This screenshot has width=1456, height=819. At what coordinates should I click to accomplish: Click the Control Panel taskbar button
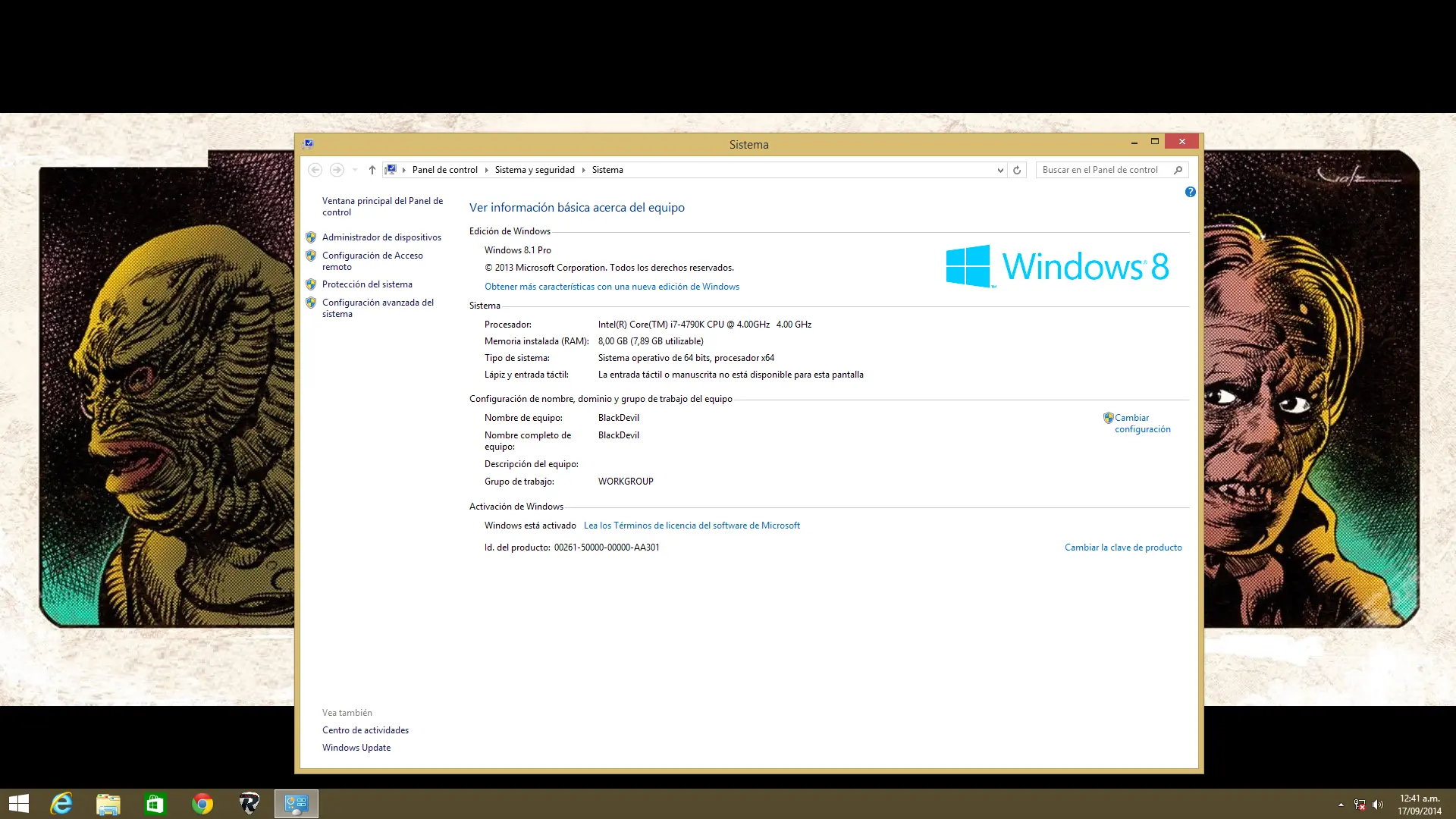[x=297, y=804]
